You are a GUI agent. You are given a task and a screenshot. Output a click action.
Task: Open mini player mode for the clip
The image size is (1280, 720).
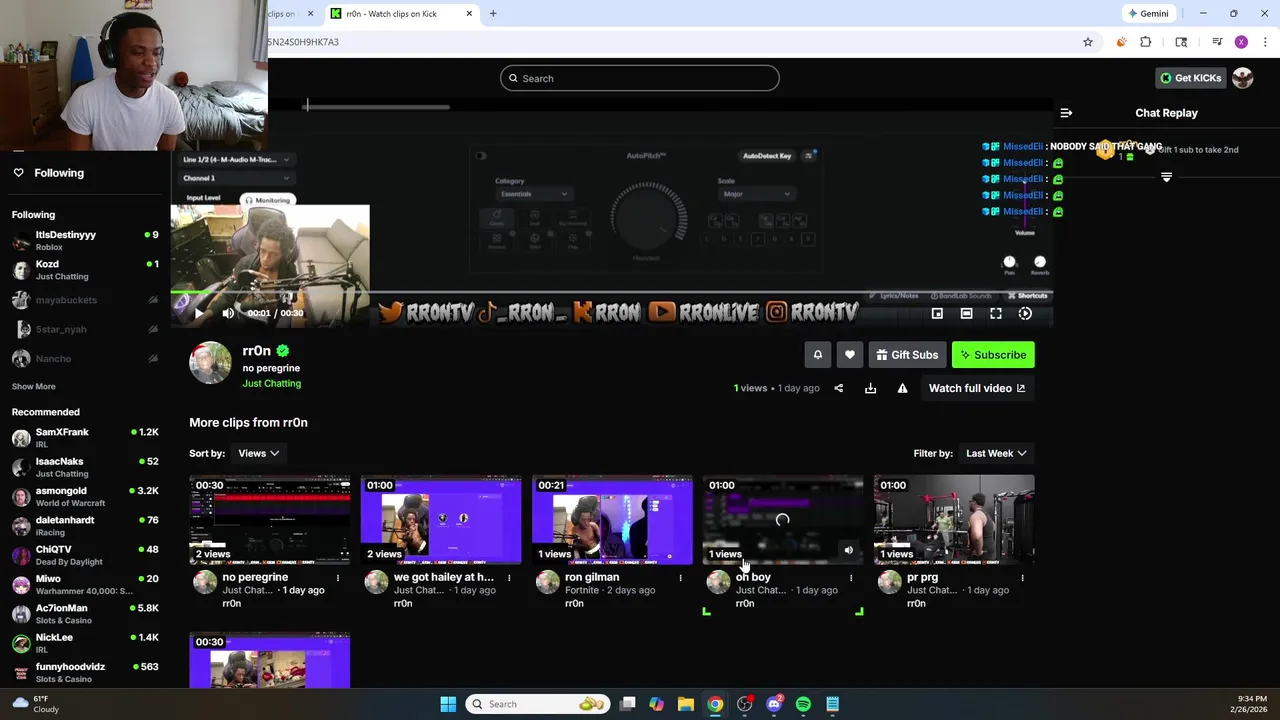937,313
